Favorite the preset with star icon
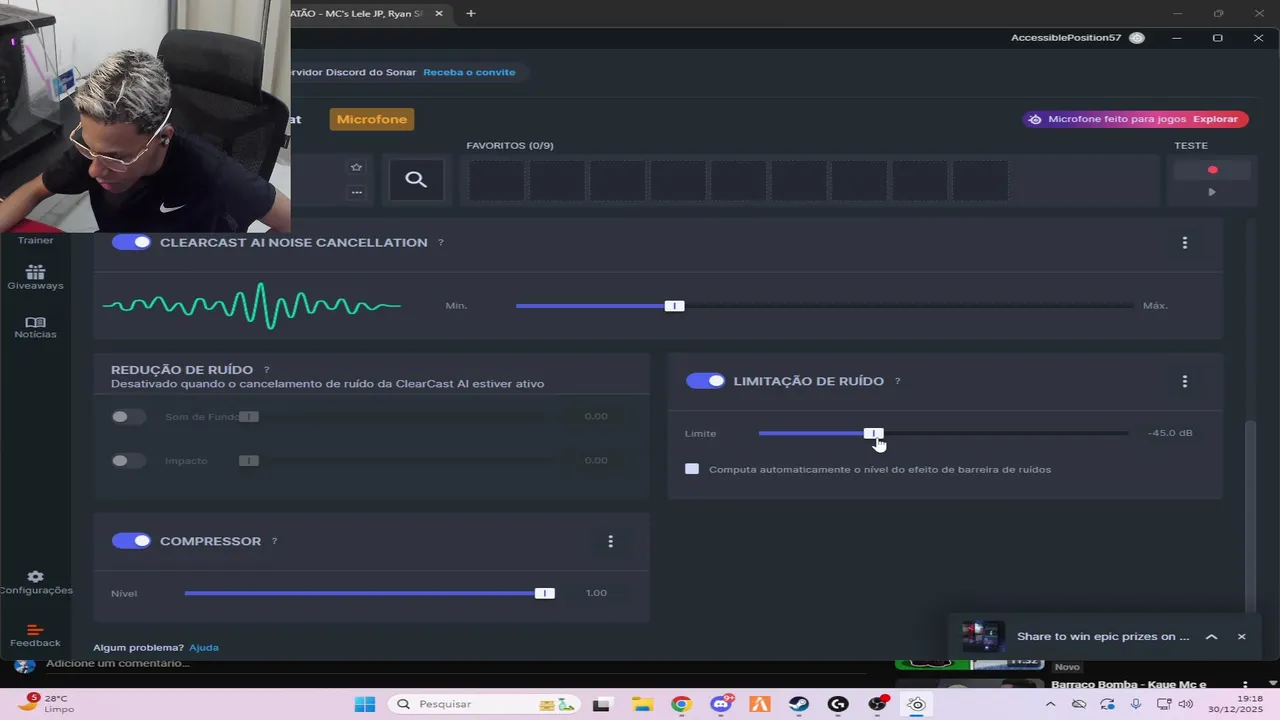The image size is (1280, 720). point(356,167)
